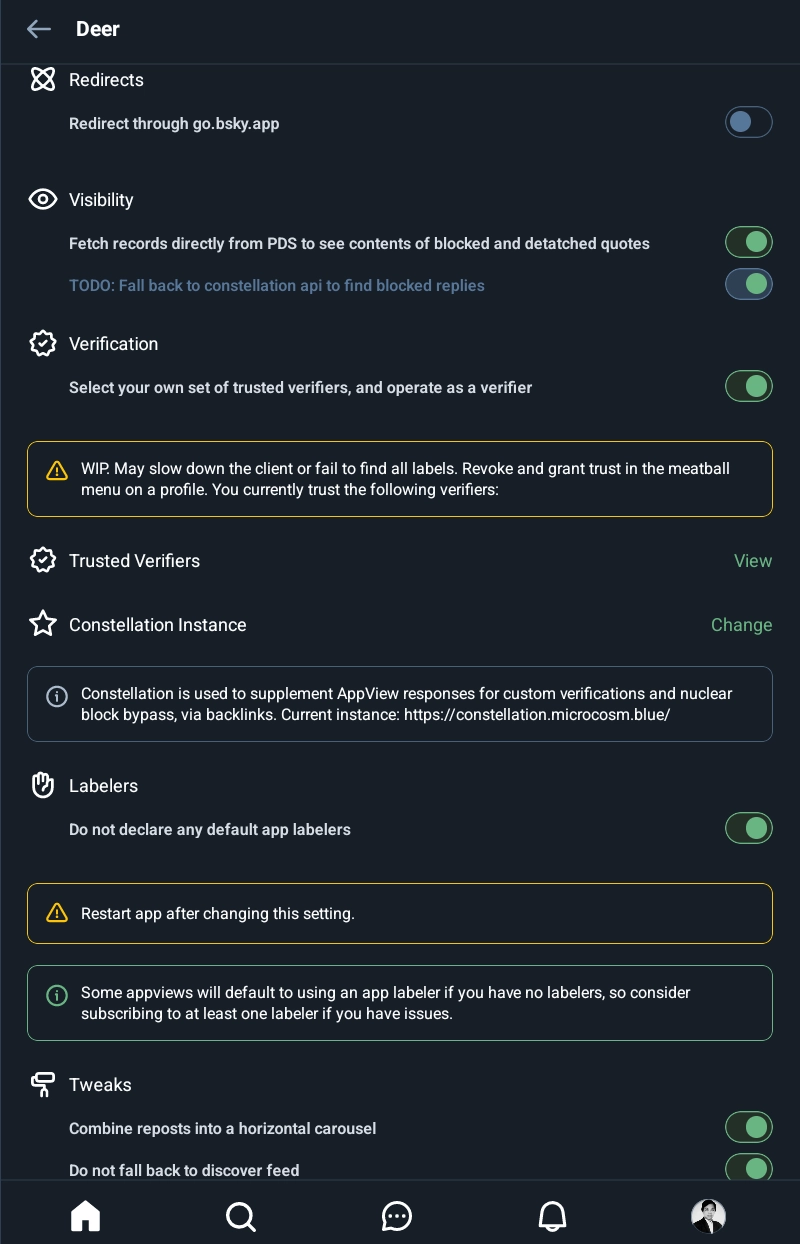Toggle combine reposts into horizontal carousel
The width and height of the screenshot is (800, 1244).
click(749, 1127)
